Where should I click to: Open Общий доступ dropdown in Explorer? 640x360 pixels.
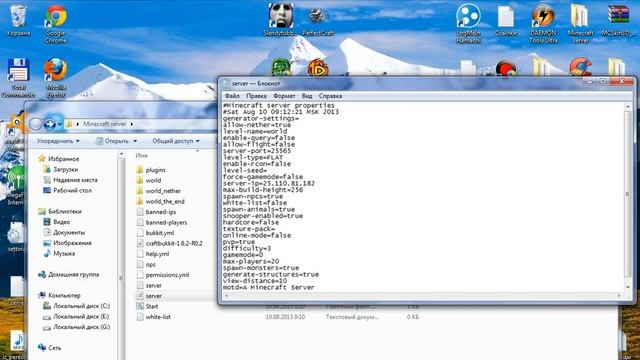pos(176,141)
